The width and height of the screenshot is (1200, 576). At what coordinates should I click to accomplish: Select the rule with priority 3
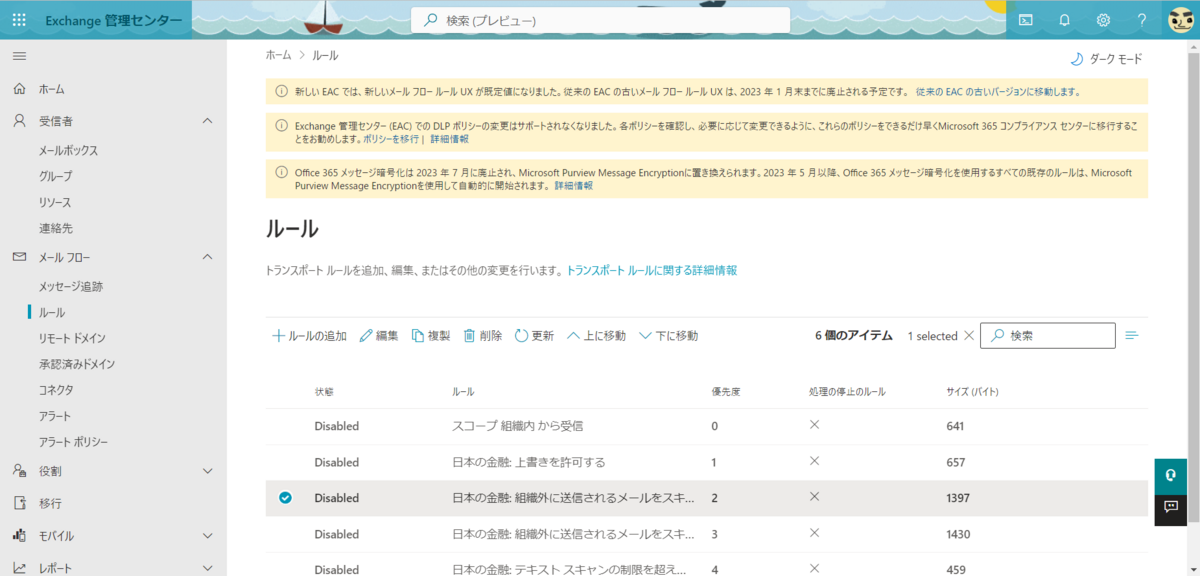coord(706,534)
